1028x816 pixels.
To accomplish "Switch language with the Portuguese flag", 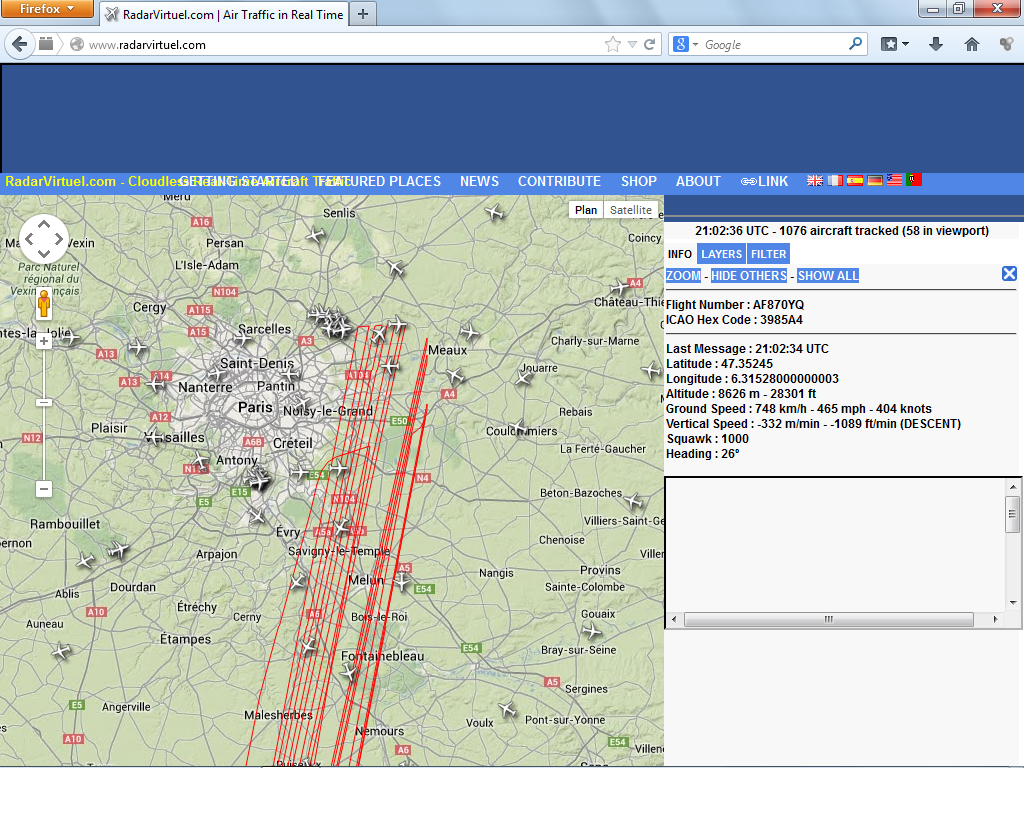I will pos(914,180).
